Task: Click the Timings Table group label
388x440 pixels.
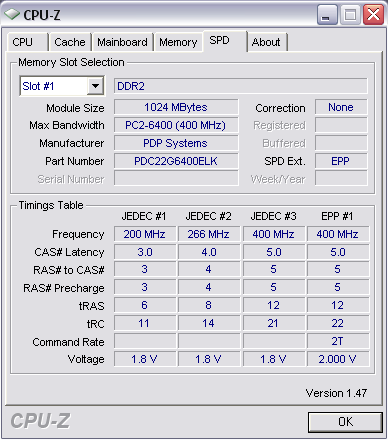Action: pyautogui.click(x=51, y=205)
